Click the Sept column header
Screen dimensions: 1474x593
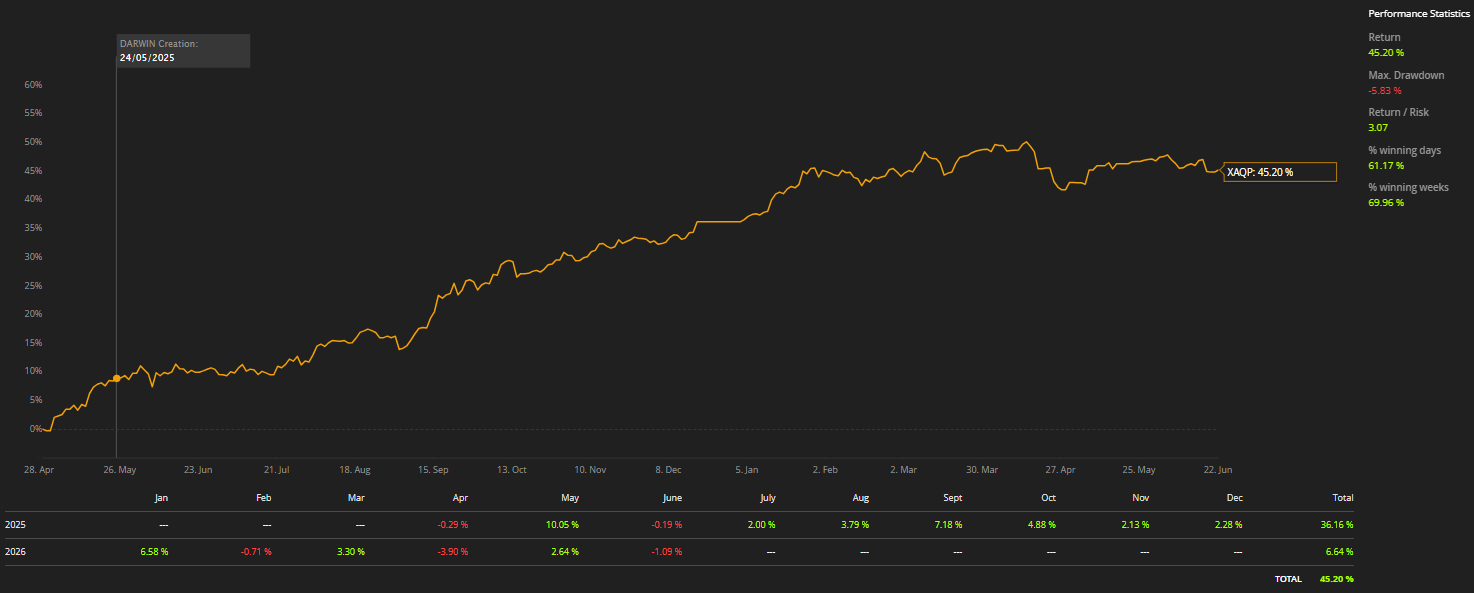click(x=953, y=497)
